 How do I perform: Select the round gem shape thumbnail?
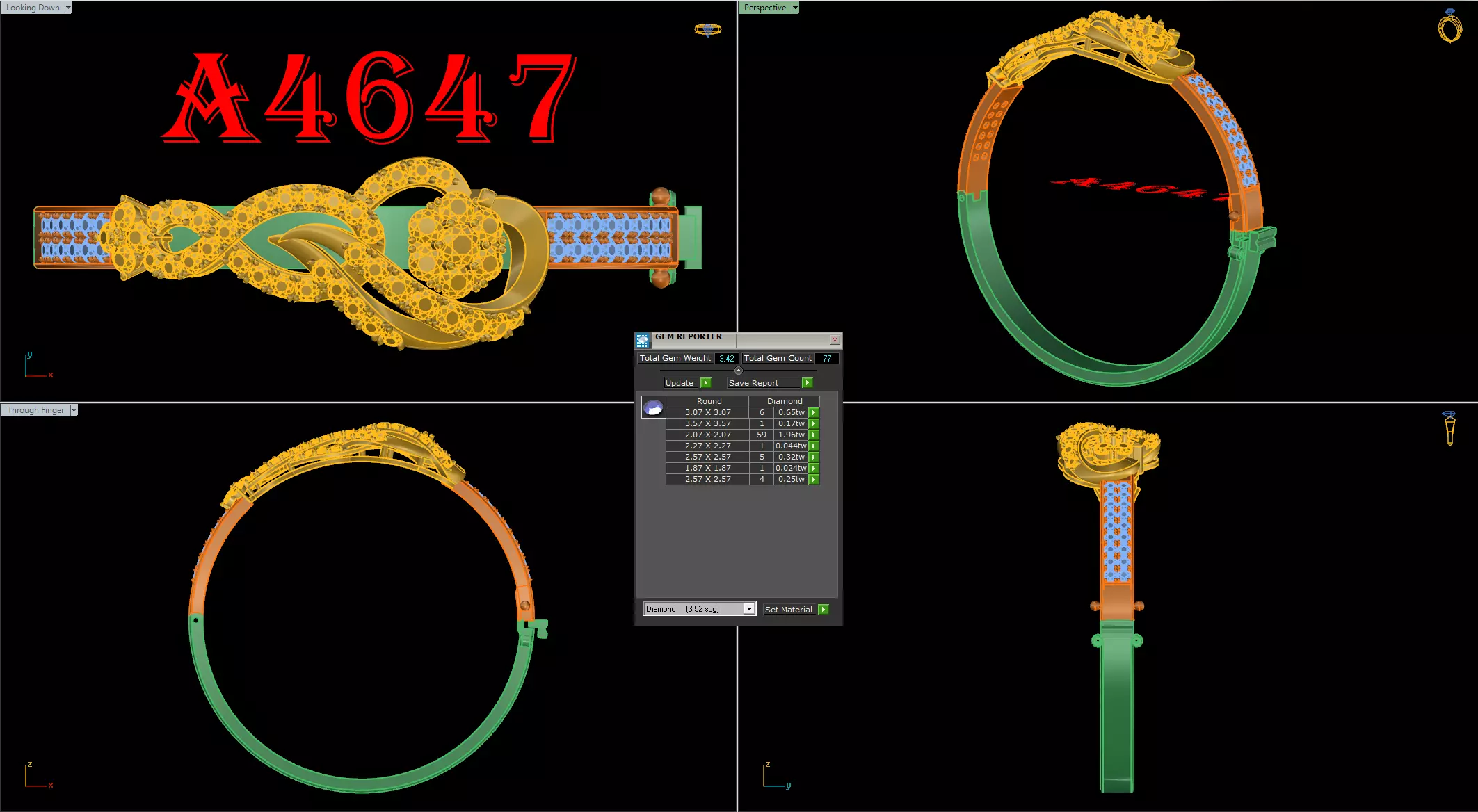(x=653, y=407)
